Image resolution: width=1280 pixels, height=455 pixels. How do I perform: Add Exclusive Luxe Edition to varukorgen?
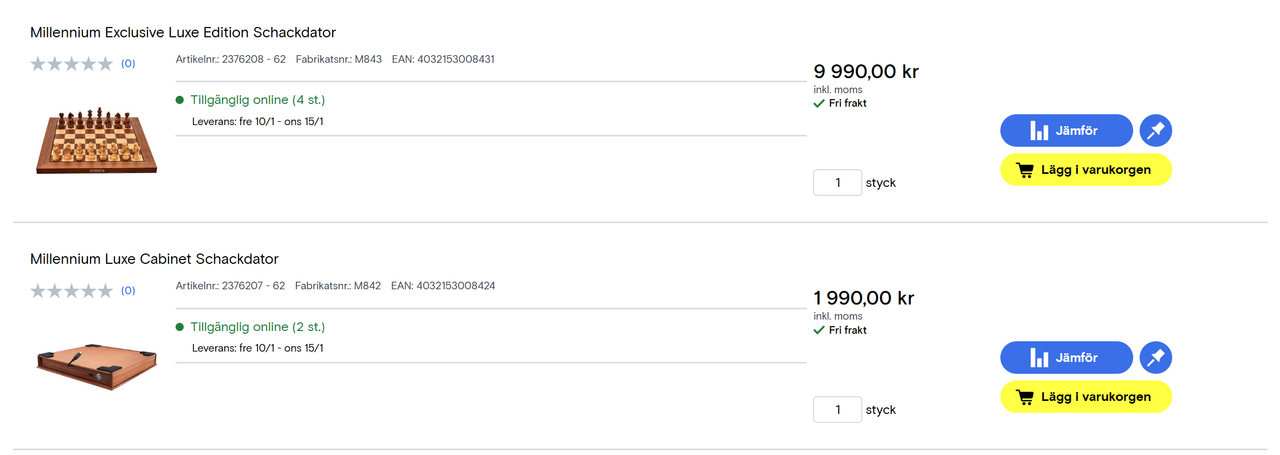tap(1086, 170)
